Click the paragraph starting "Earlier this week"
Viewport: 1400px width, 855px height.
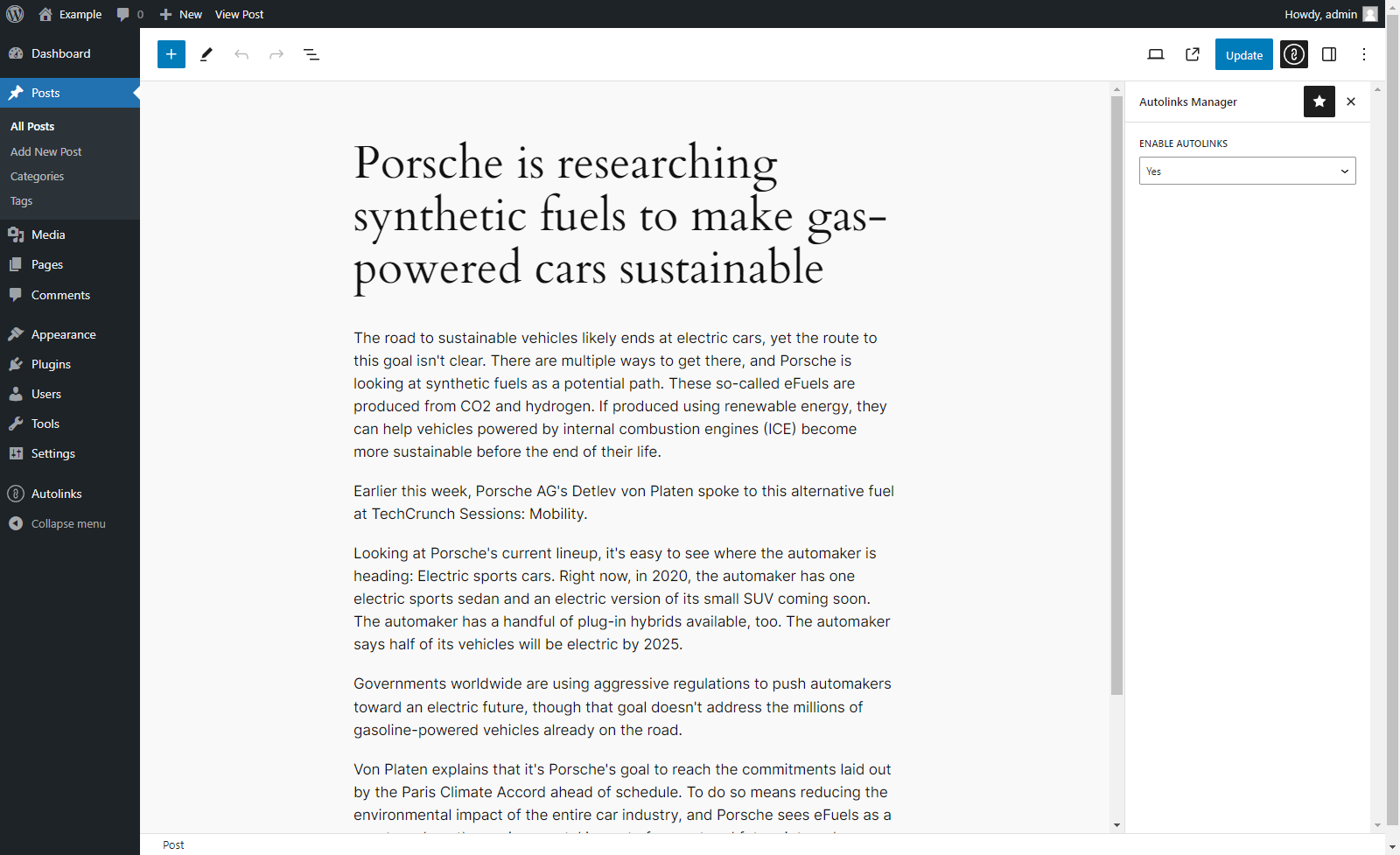tap(625, 502)
